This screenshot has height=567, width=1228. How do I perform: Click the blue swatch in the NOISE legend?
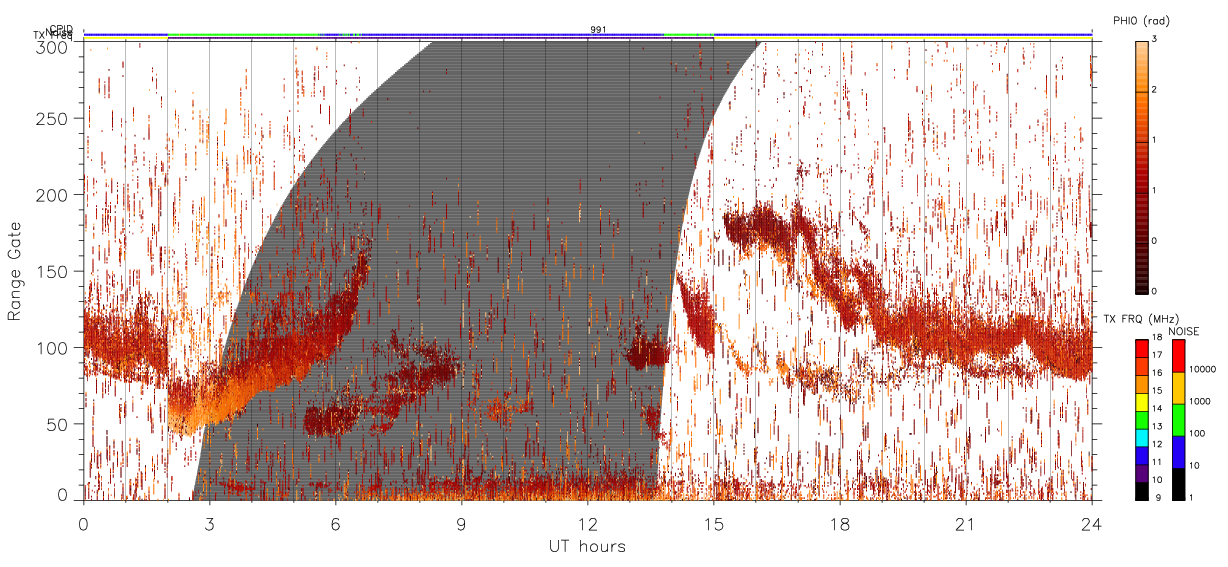pos(1178,452)
